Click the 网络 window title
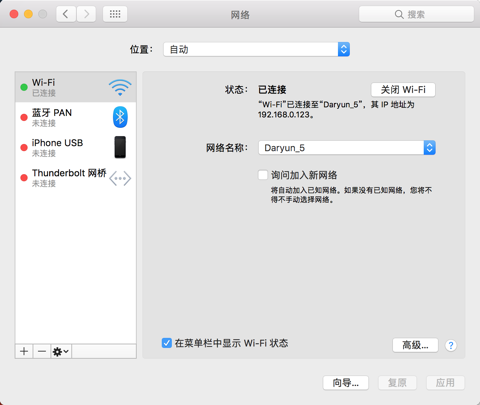Viewport: 480px width, 405px height. (x=240, y=15)
